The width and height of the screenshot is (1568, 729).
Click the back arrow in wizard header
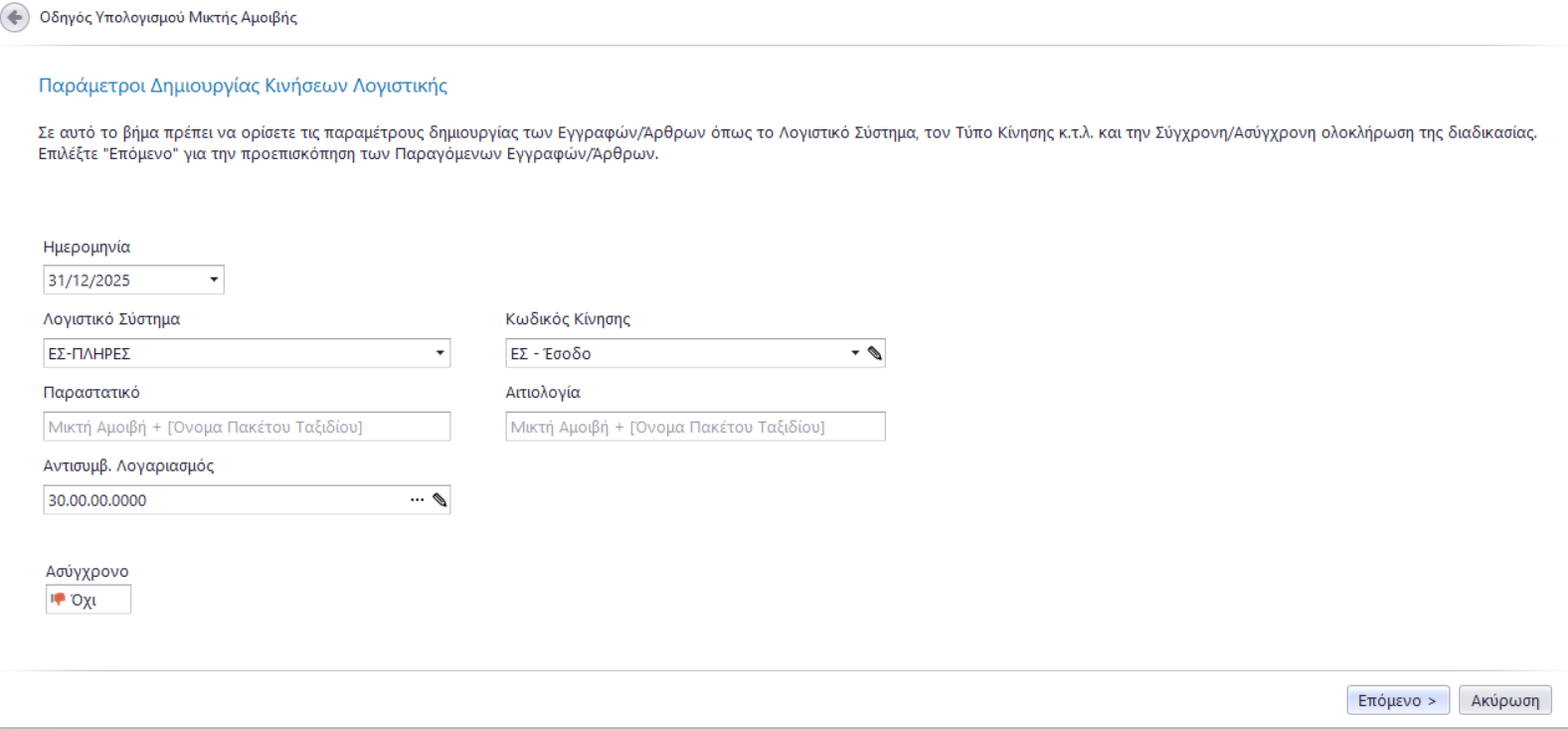[x=15, y=18]
